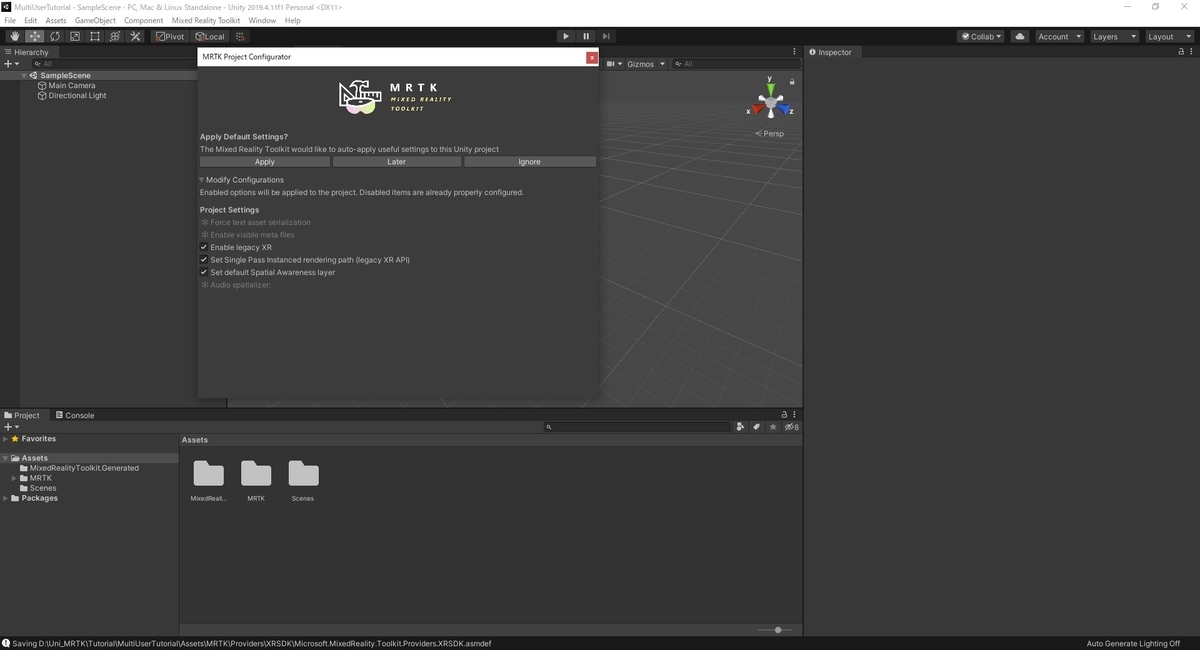Toggle grid snapping icon
The height and width of the screenshot is (650, 1200).
(x=240, y=36)
